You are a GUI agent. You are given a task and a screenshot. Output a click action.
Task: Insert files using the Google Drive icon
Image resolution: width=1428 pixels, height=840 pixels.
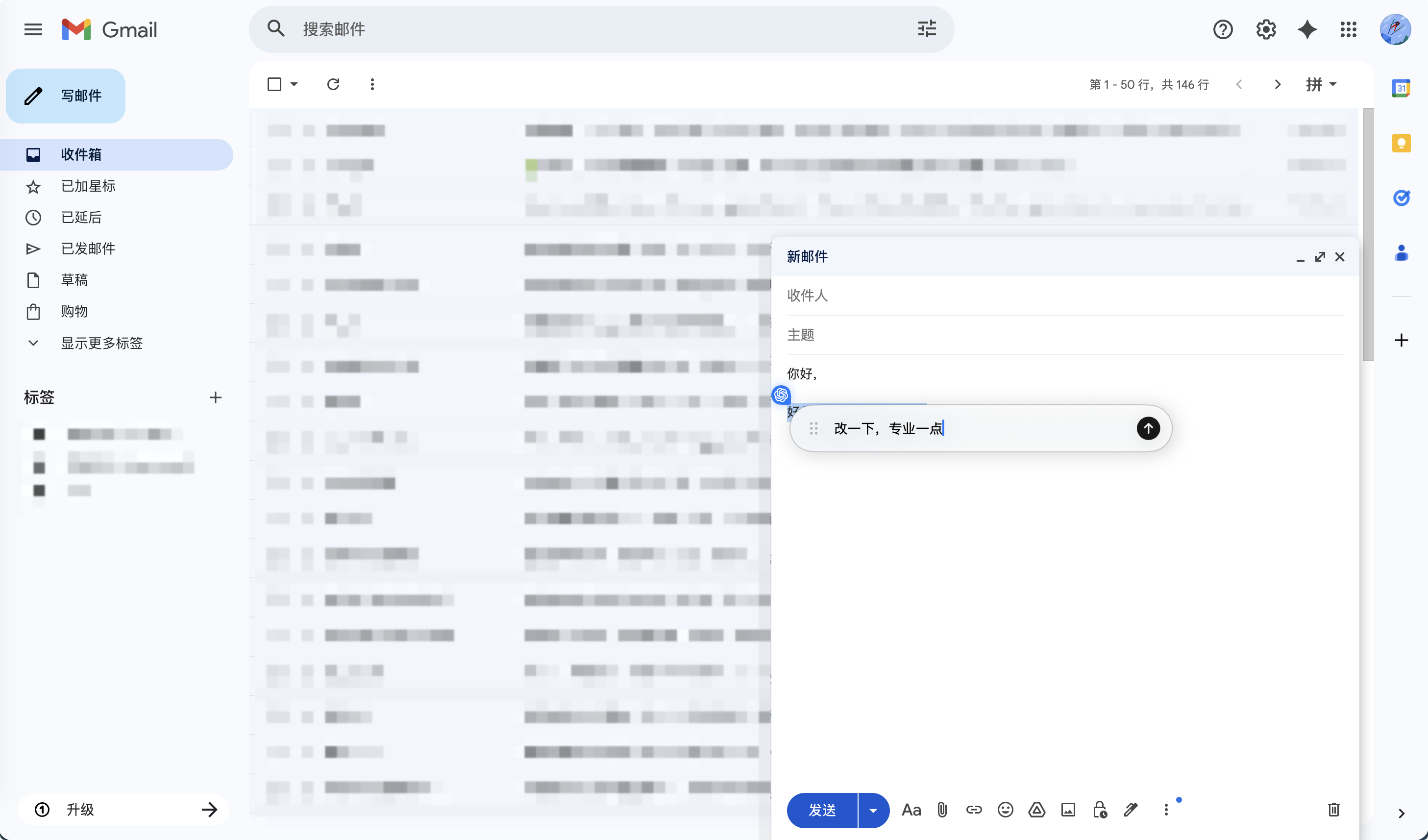1036,810
